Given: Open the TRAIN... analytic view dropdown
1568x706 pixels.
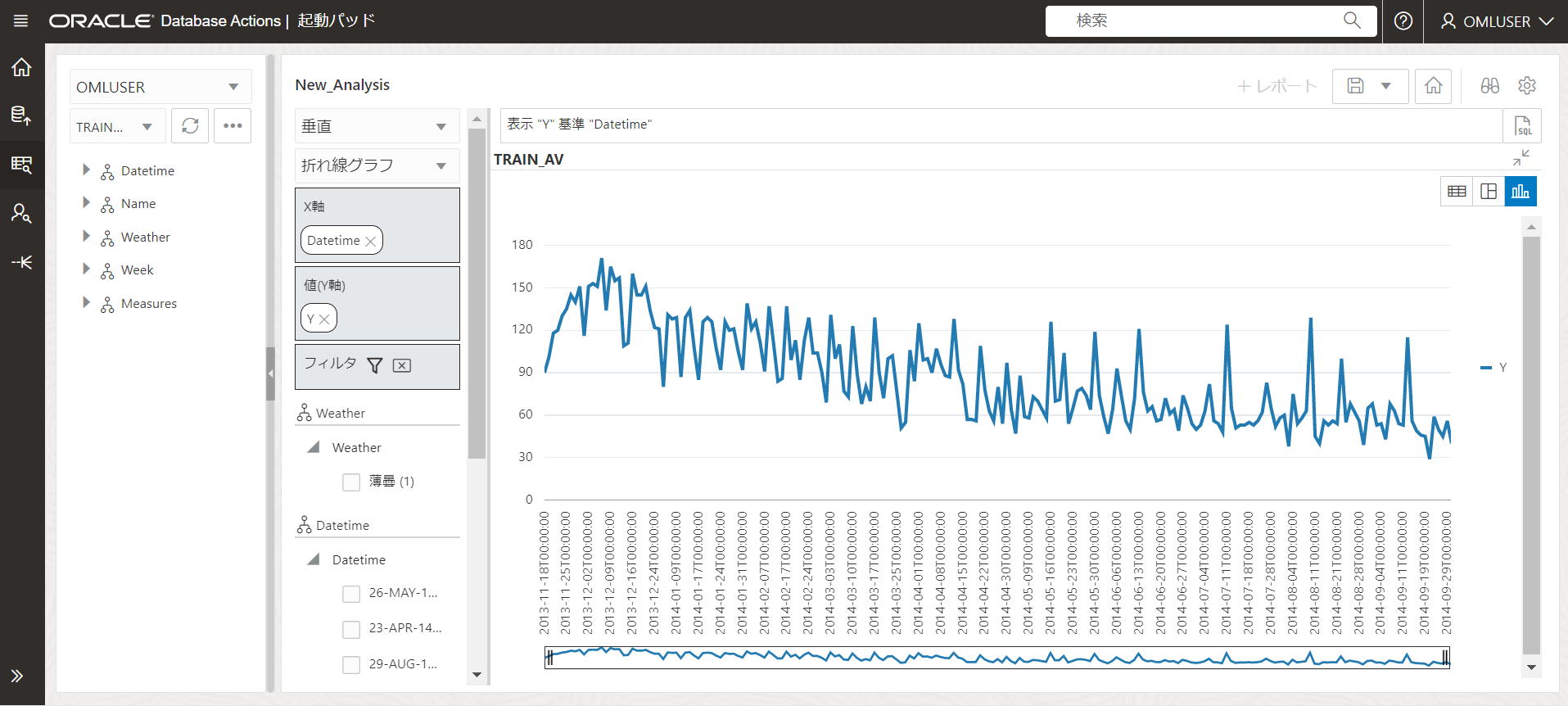Looking at the screenshot, I should pos(118,127).
